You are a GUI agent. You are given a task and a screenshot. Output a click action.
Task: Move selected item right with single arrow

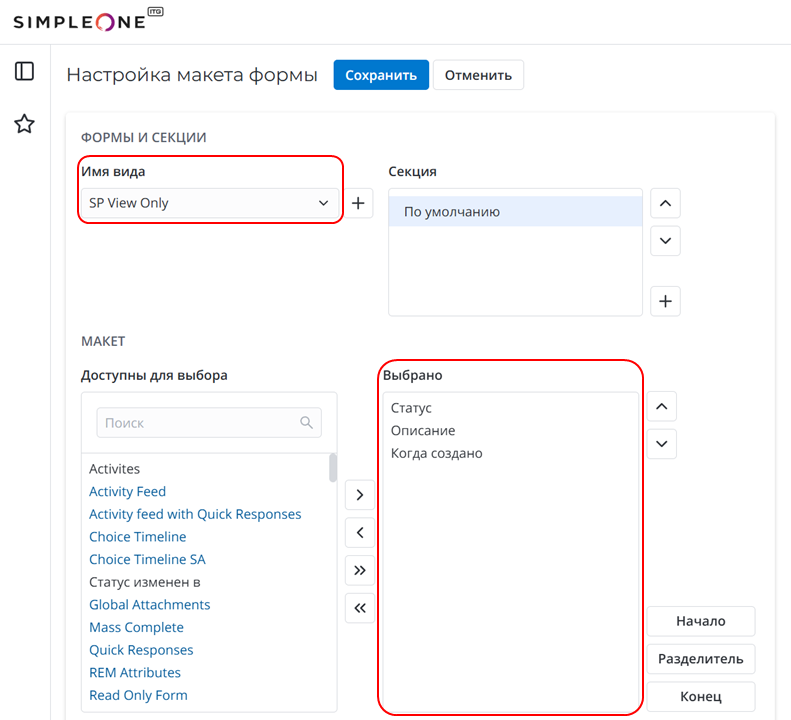pyautogui.click(x=360, y=494)
